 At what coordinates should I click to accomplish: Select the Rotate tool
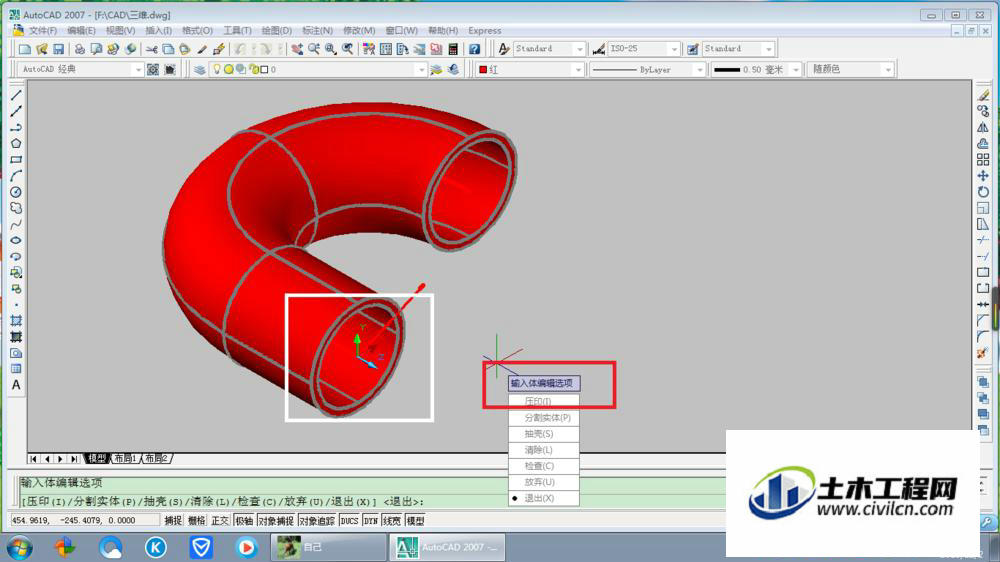tap(983, 192)
